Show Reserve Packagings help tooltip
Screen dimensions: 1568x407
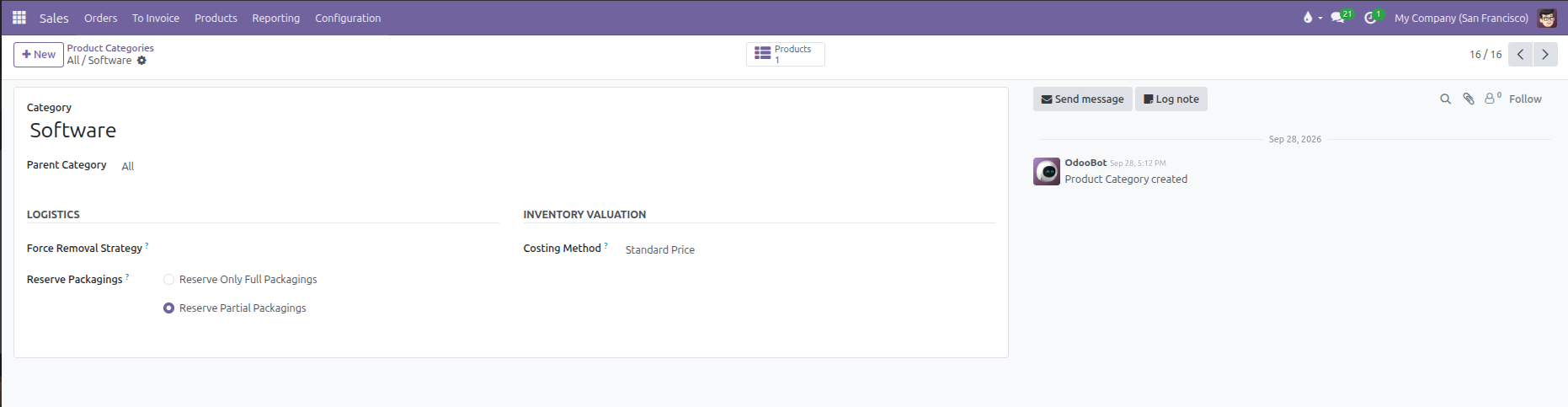[x=127, y=276]
